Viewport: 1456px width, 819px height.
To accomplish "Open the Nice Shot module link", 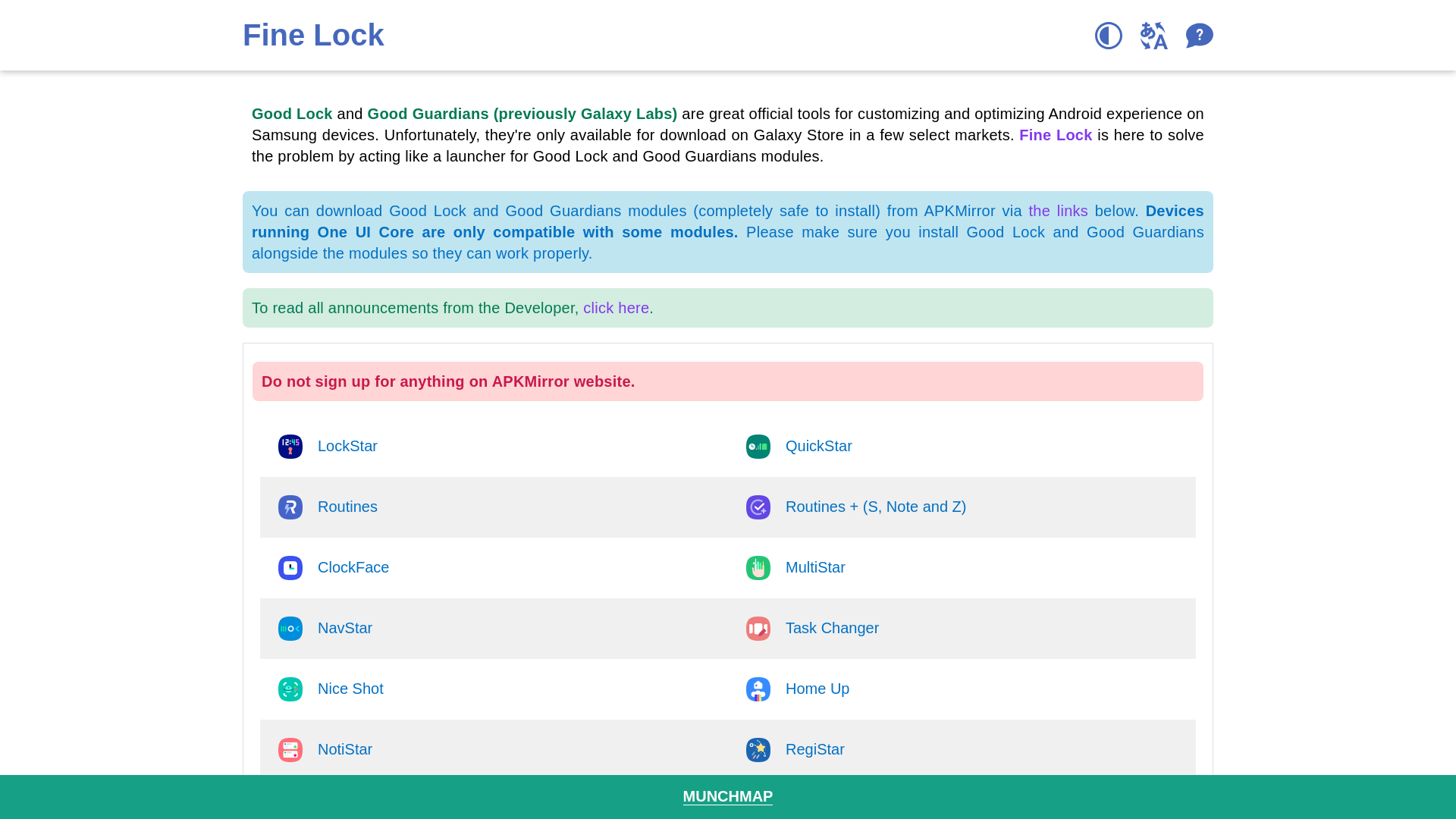I will [350, 689].
